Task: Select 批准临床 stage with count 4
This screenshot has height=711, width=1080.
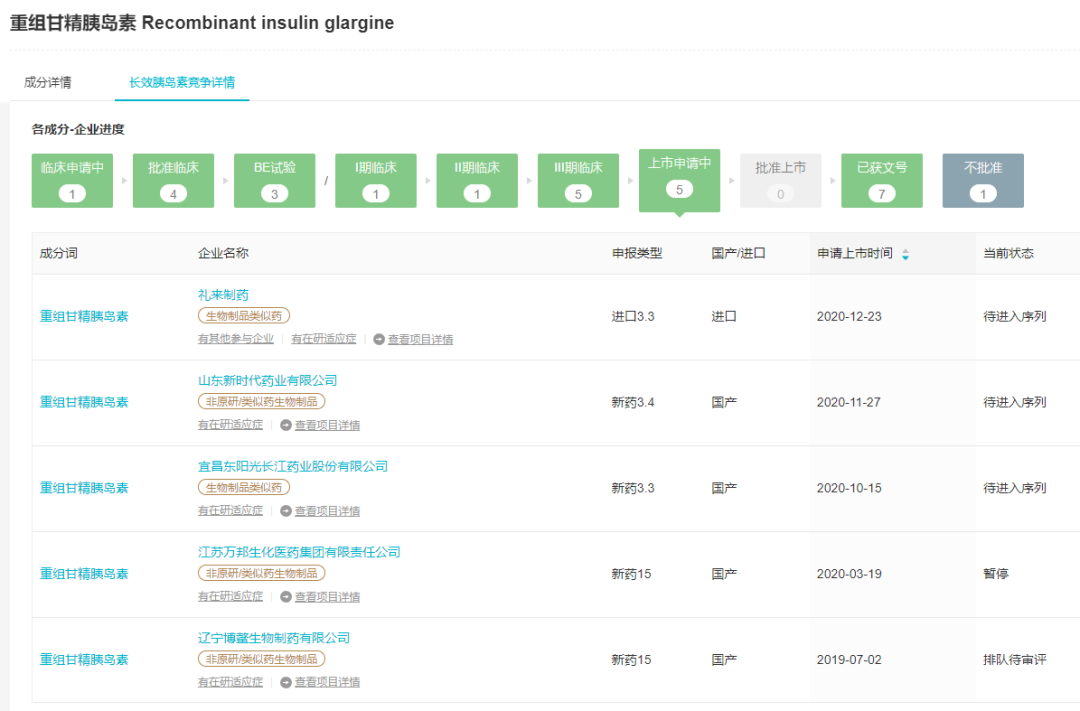Action: coord(173,180)
